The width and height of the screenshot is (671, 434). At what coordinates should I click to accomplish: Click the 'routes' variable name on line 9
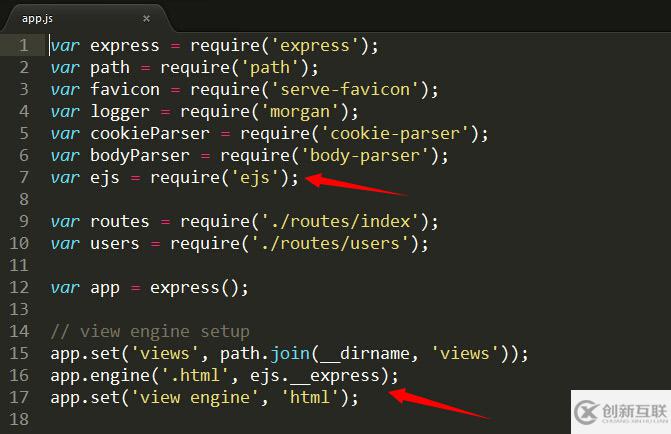[x=120, y=221]
